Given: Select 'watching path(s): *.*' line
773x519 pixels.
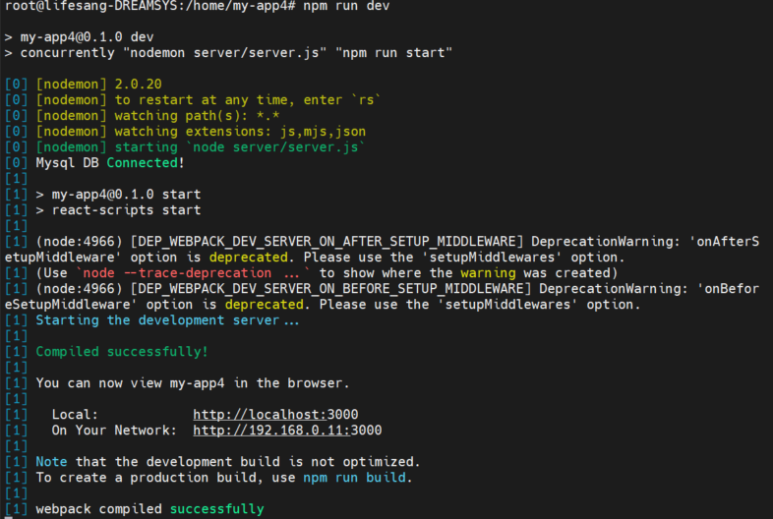Looking at the screenshot, I should [x=197, y=116].
